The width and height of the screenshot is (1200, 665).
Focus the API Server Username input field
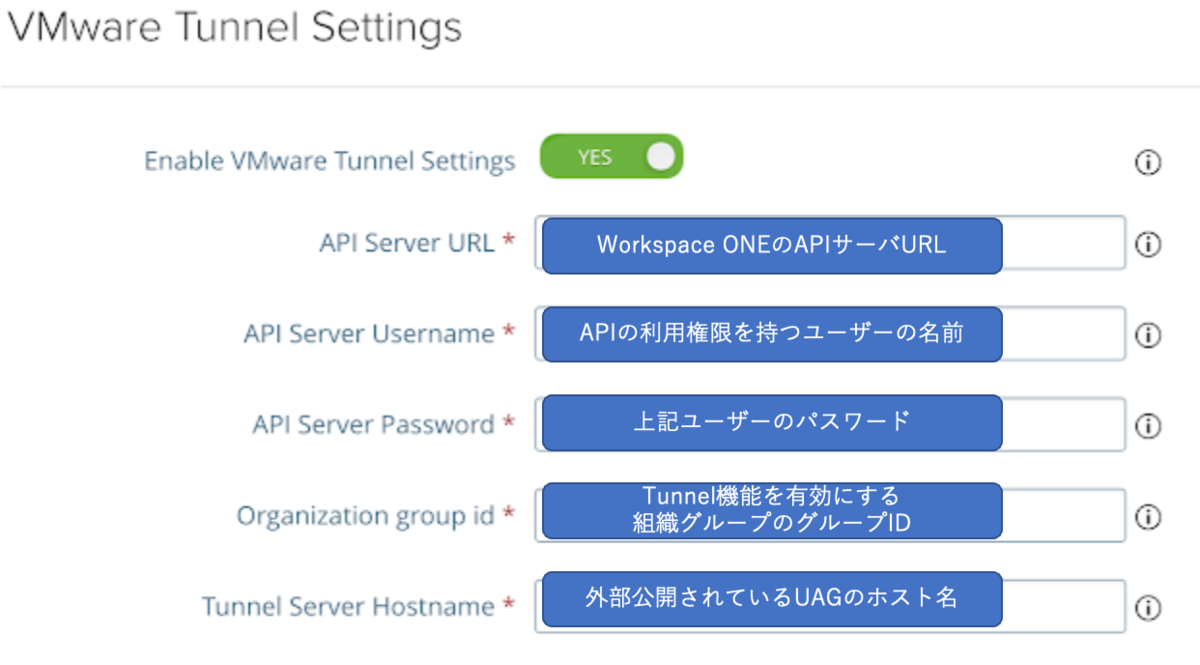830,334
